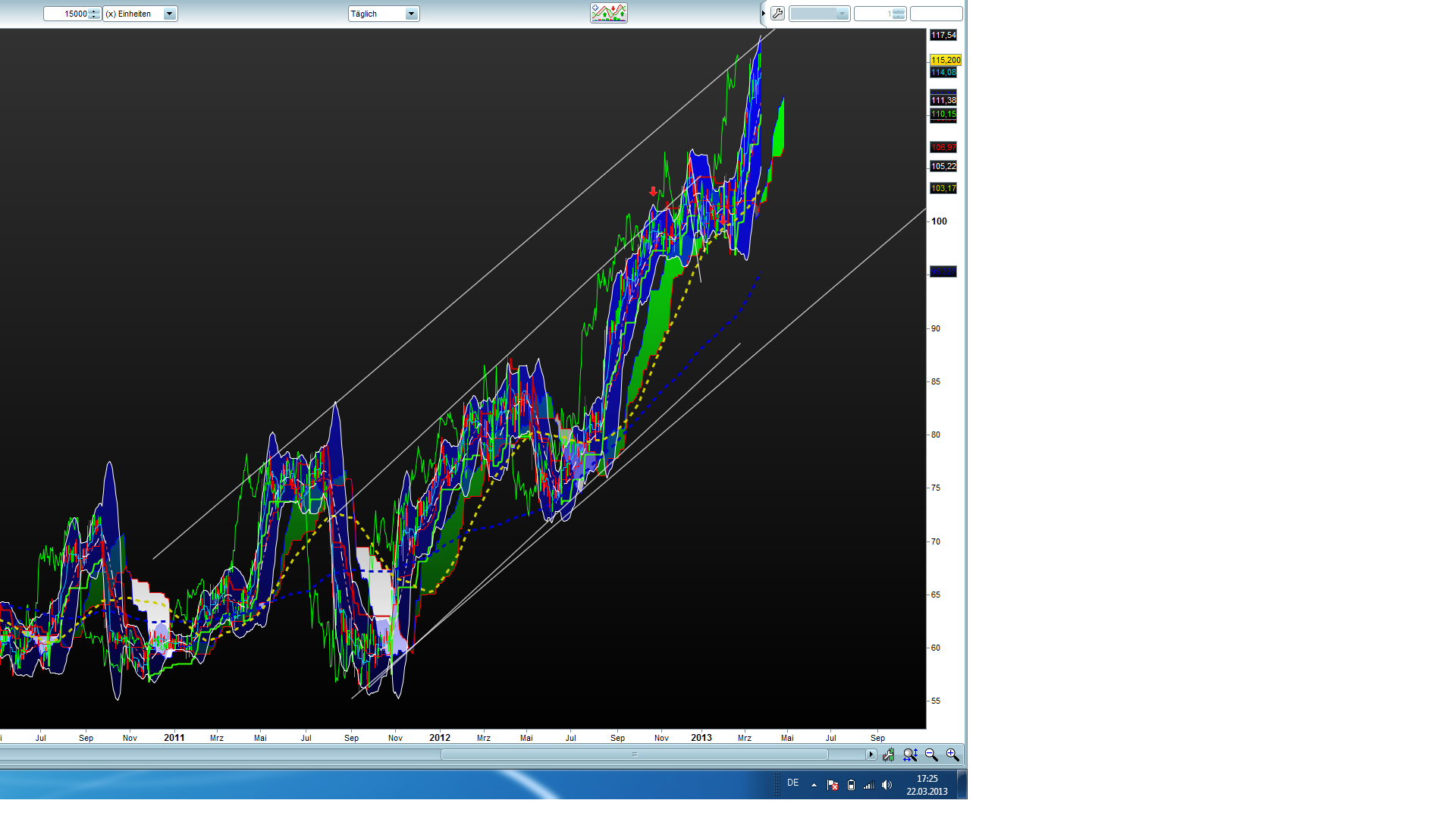
Task: Click the wrench configuration icon in top toolbar
Action: click(778, 13)
